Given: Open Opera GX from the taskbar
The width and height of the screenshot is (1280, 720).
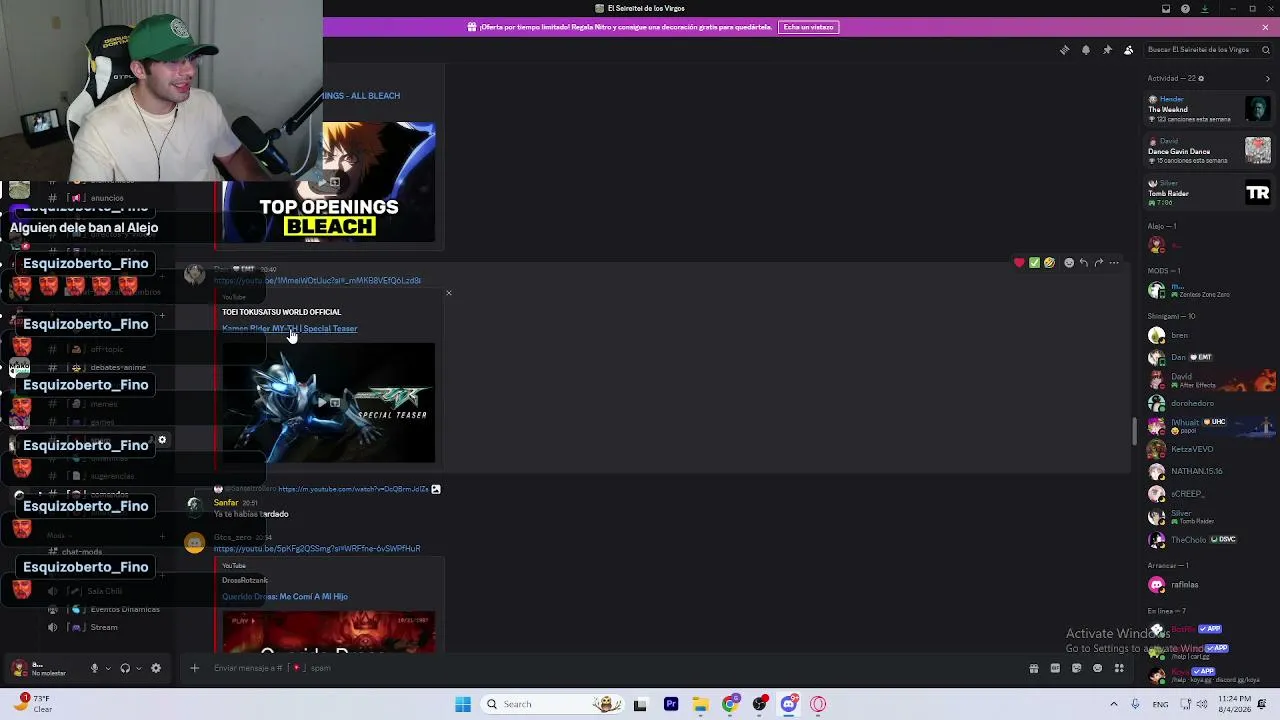Looking at the screenshot, I should pyautogui.click(x=818, y=704).
